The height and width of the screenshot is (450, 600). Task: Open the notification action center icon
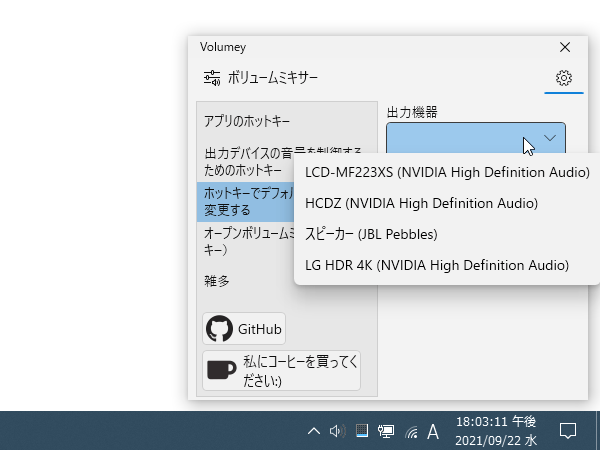(x=568, y=431)
